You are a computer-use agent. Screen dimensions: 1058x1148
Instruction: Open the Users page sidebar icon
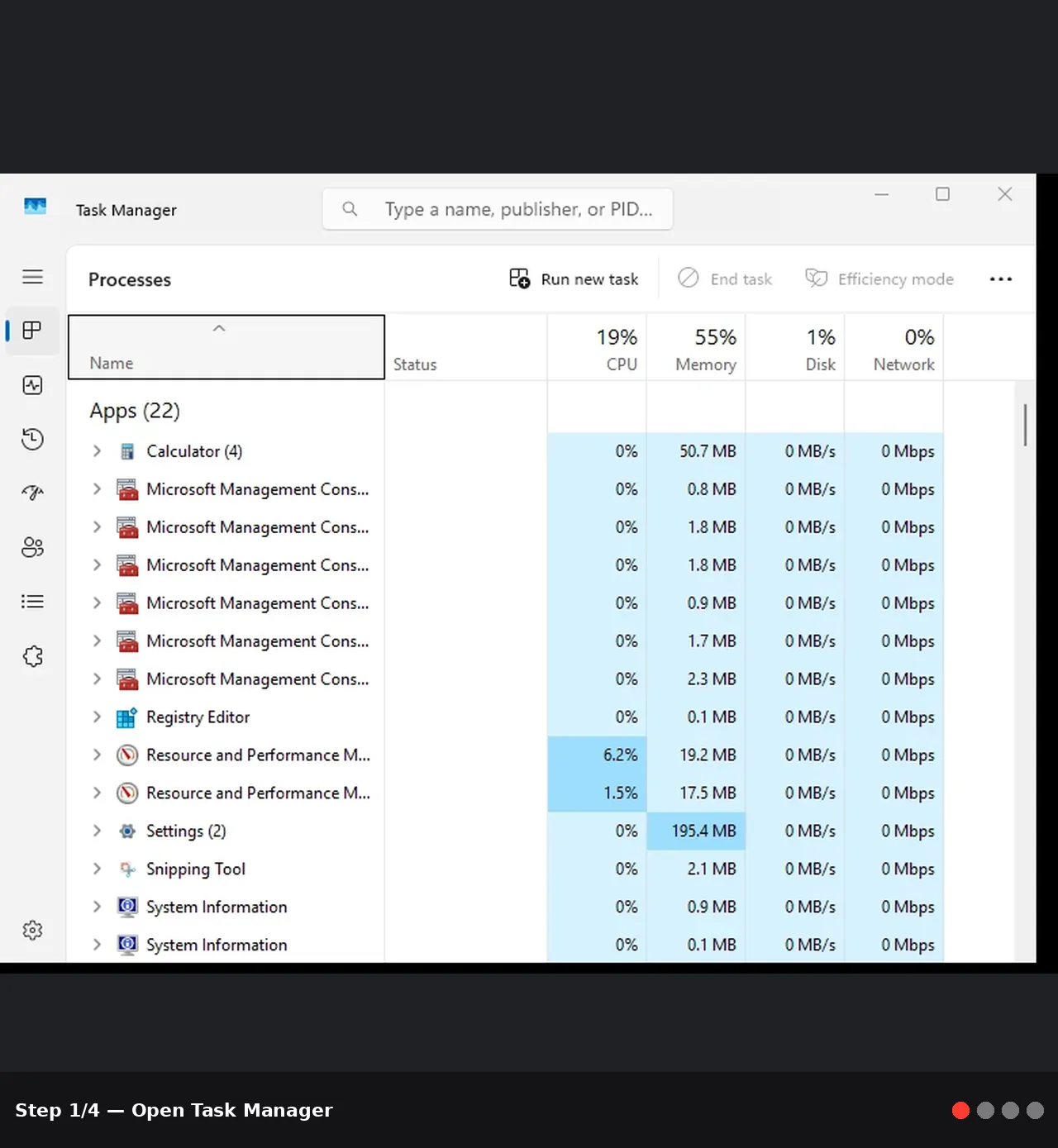pos(32,547)
